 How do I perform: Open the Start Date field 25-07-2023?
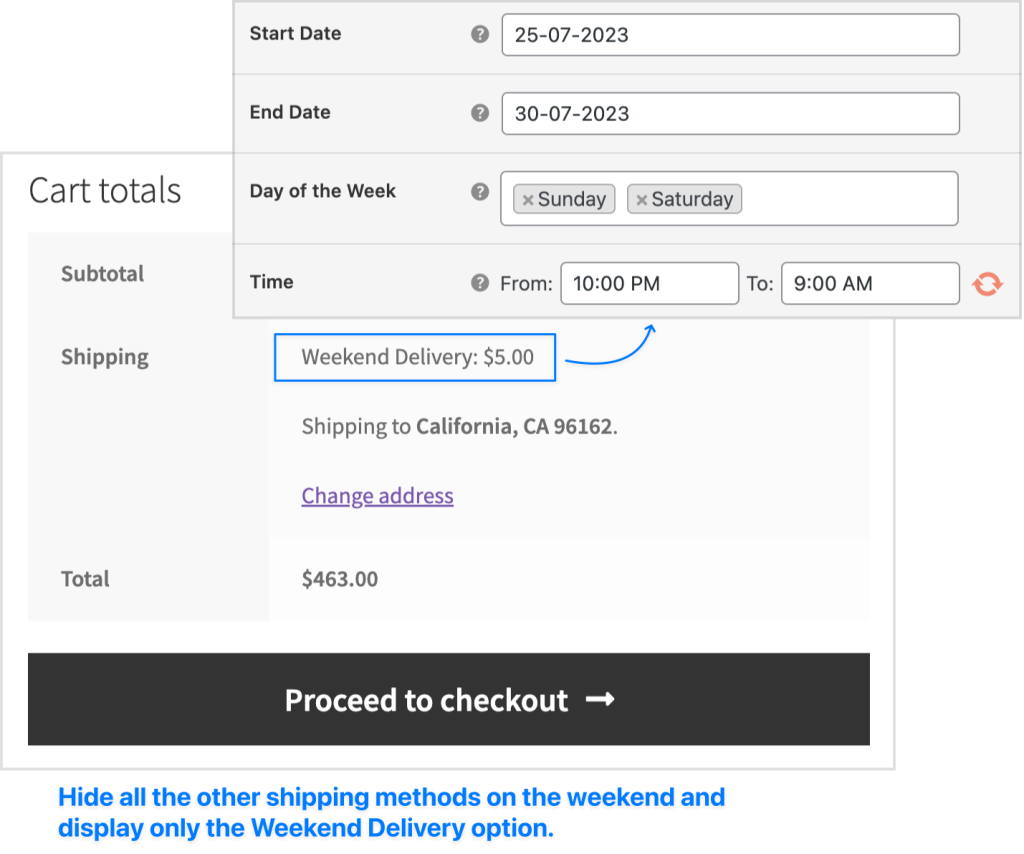[x=730, y=35]
